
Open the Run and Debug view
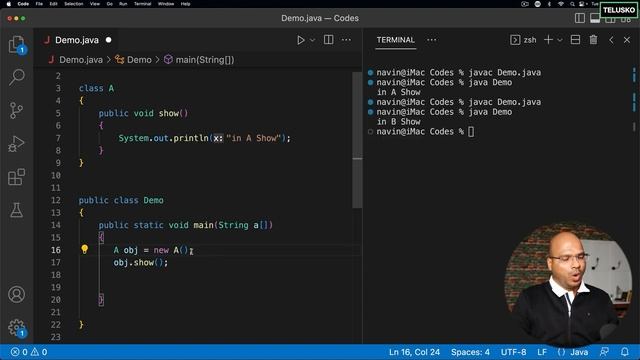coord(16,144)
